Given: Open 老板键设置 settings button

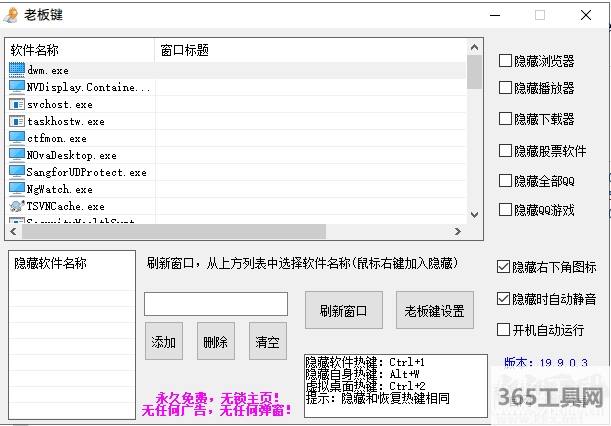Looking at the screenshot, I should [435, 310].
